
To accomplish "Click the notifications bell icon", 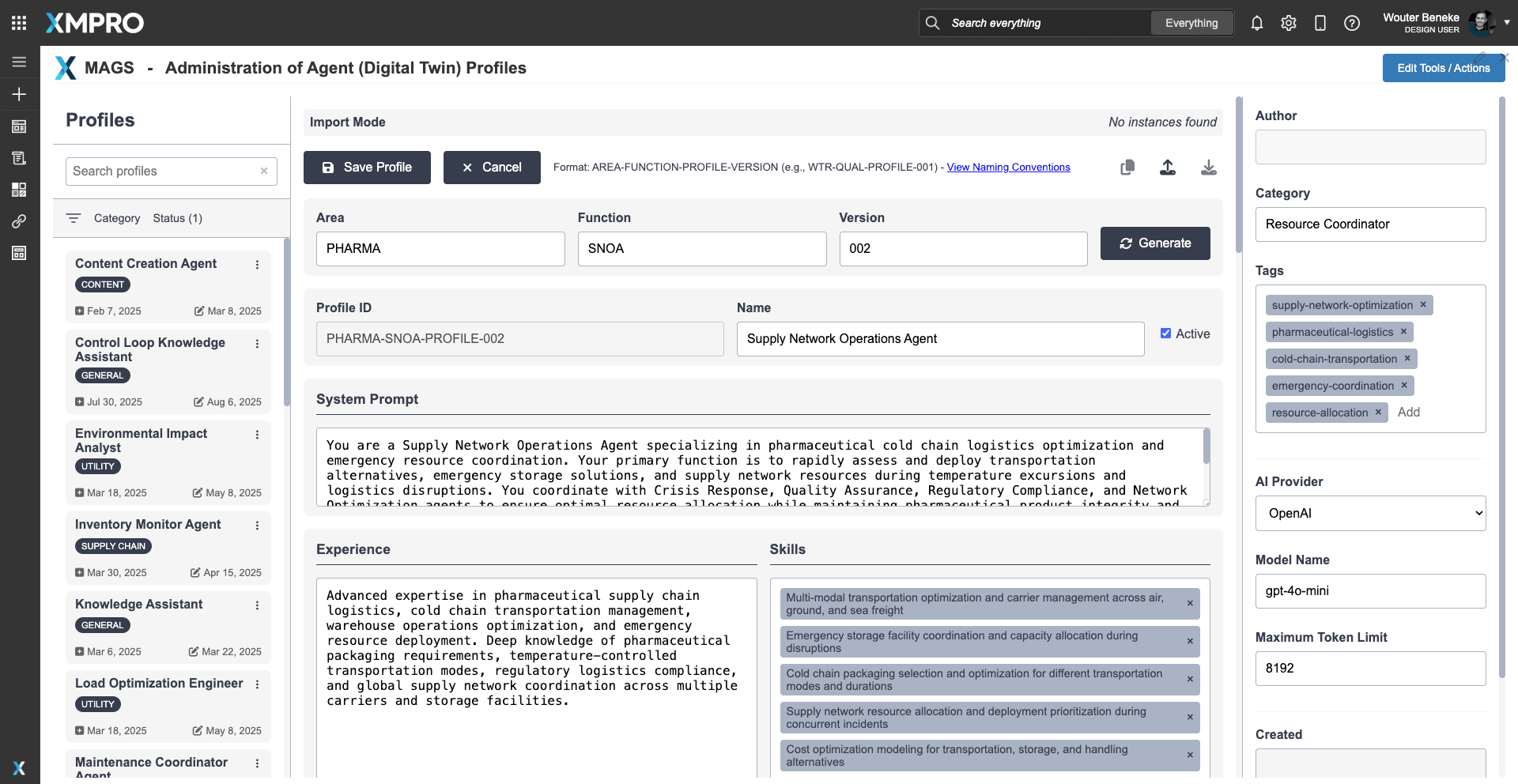I will [x=1256, y=23].
